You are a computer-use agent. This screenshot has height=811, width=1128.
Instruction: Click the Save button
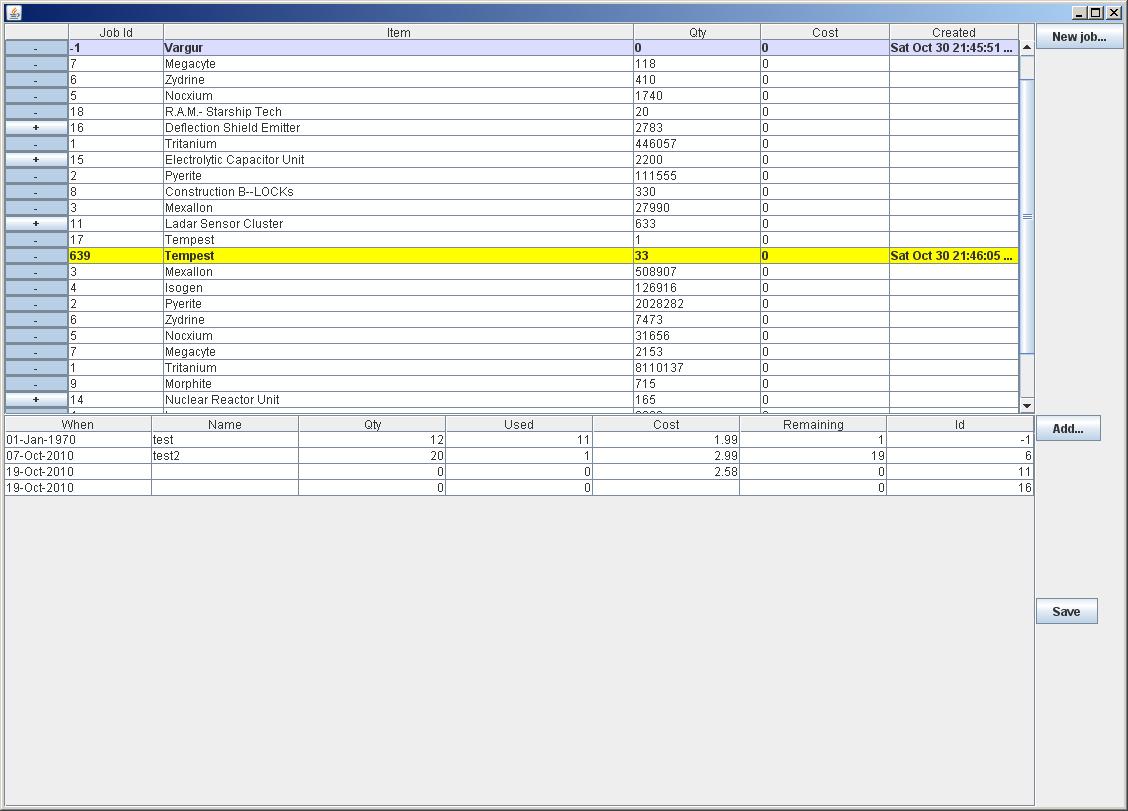[x=1066, y=611]
